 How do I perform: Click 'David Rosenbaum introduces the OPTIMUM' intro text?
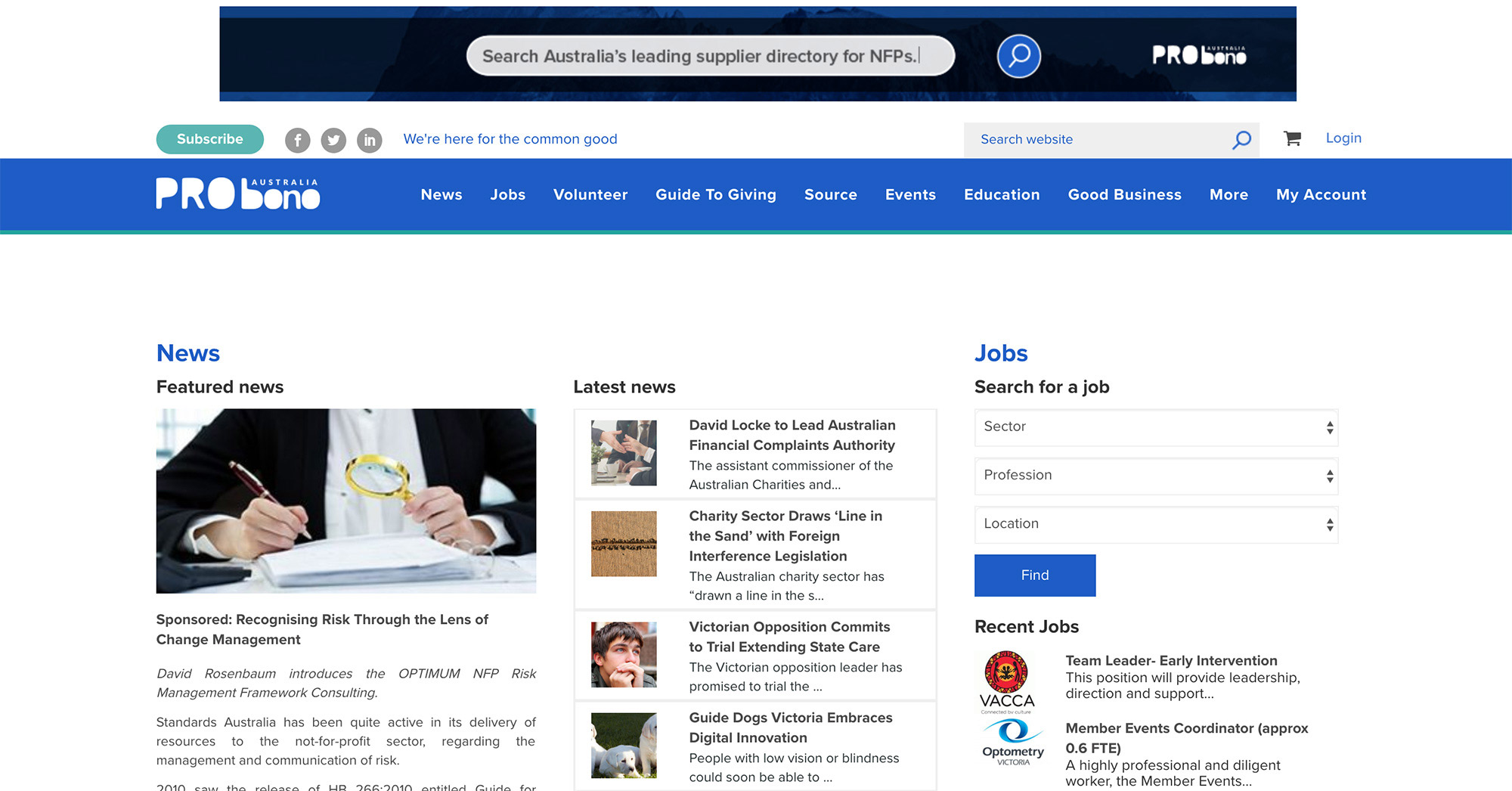click(x=346, y=683)
